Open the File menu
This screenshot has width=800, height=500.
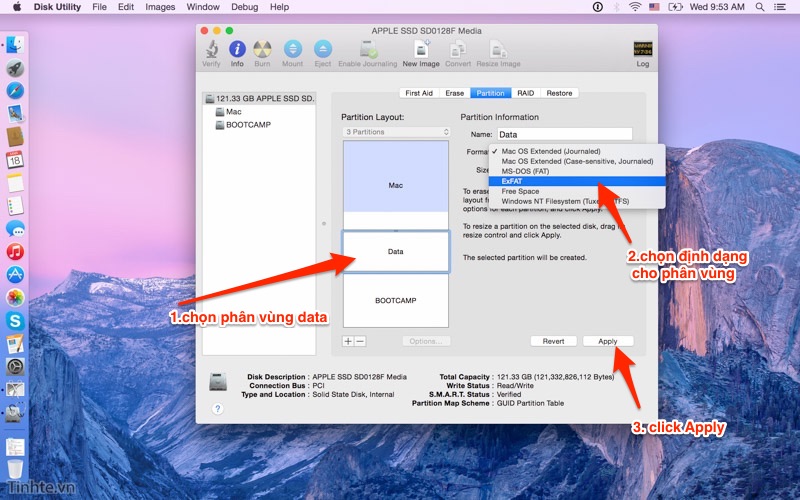pyautogui.click(x=99, y=7)
